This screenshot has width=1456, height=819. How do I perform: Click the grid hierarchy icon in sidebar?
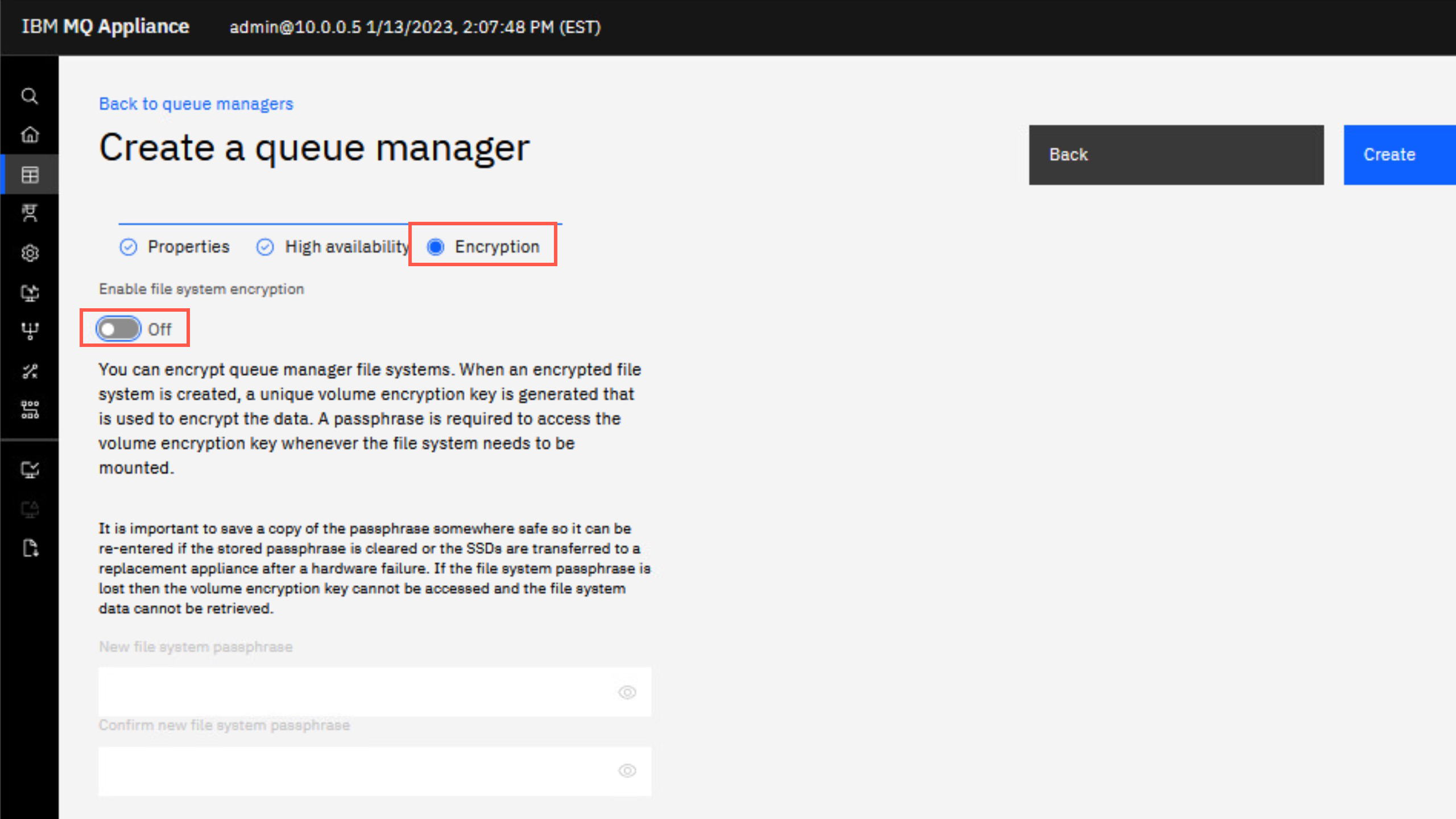pyautogui.click(x=30, y=409)
